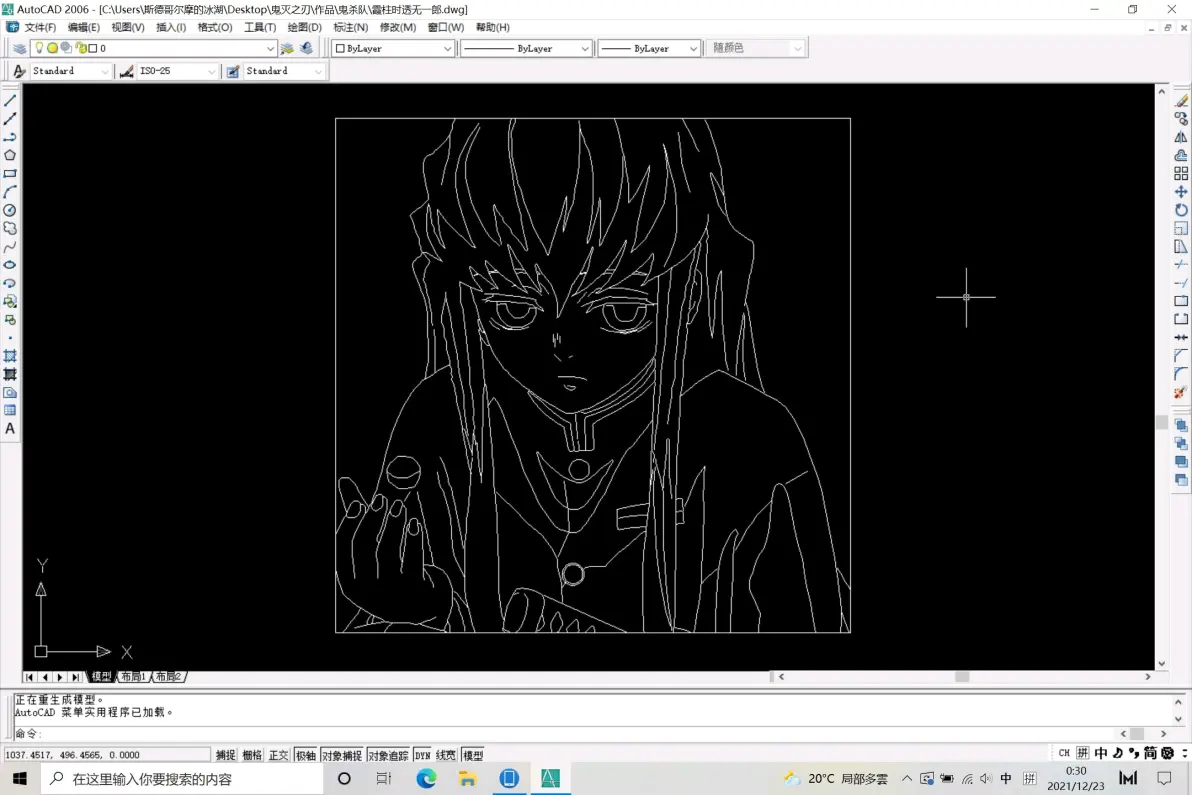Open Task View on taskbar

tap(384, 779)
